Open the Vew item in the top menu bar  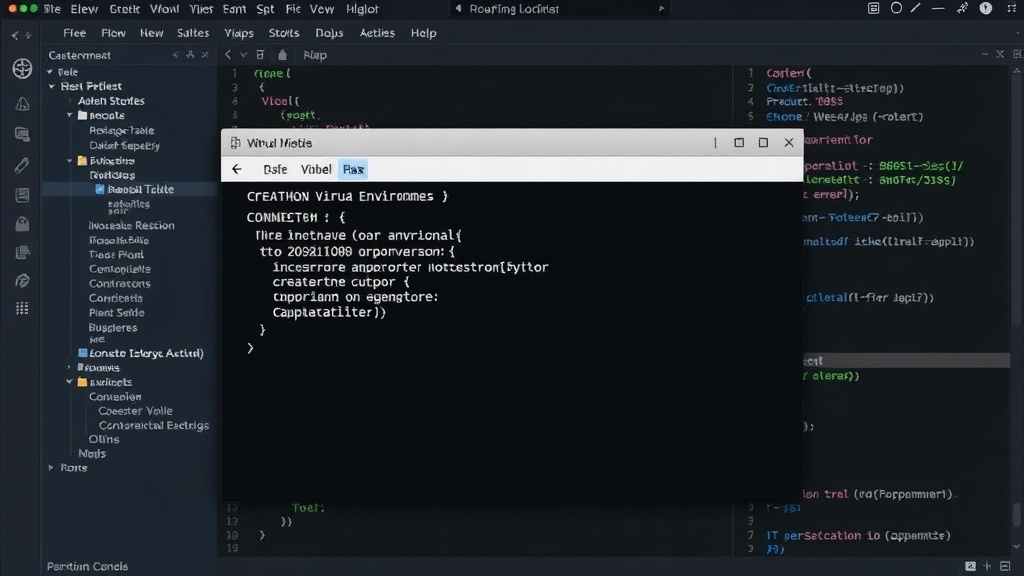pos(322,9)
